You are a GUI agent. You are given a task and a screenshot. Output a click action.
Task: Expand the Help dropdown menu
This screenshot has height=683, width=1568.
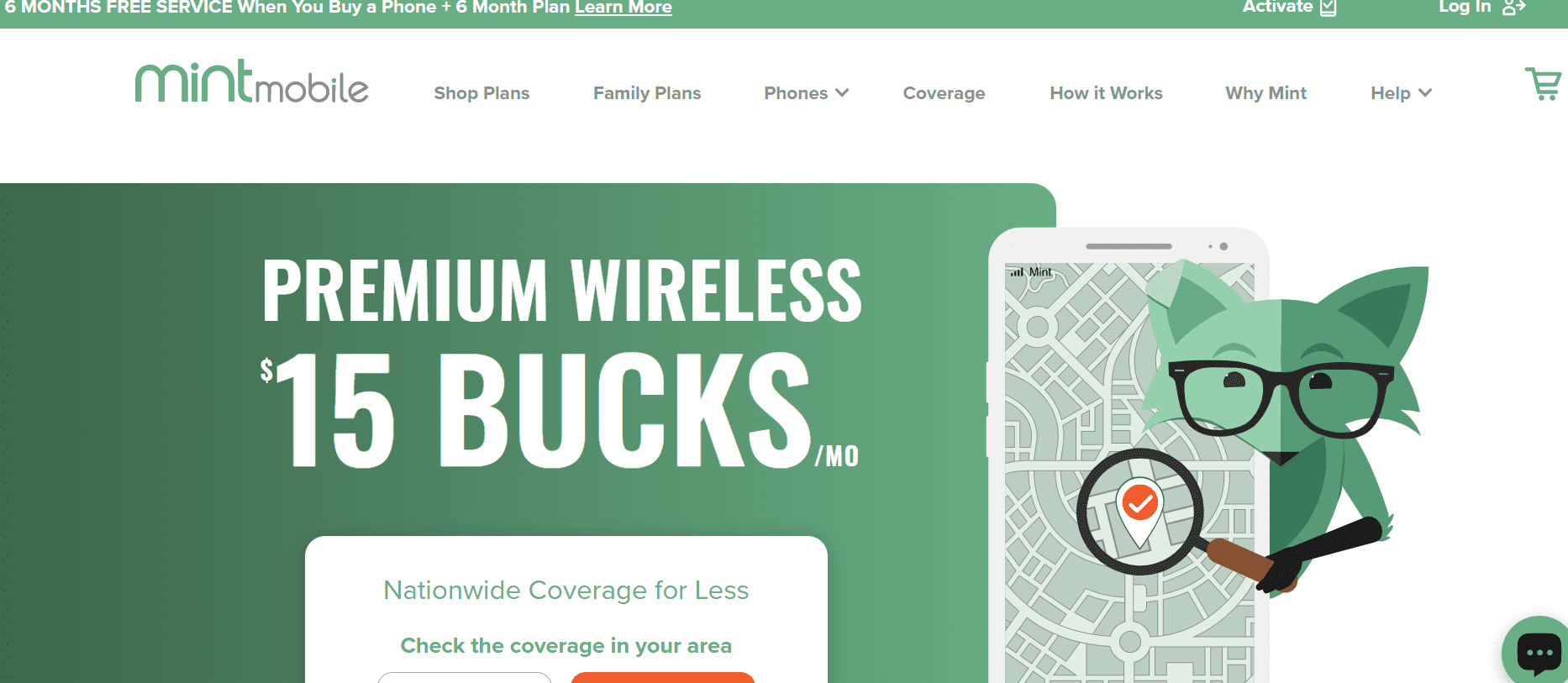pyautogui.click(x=1401, y=93)
